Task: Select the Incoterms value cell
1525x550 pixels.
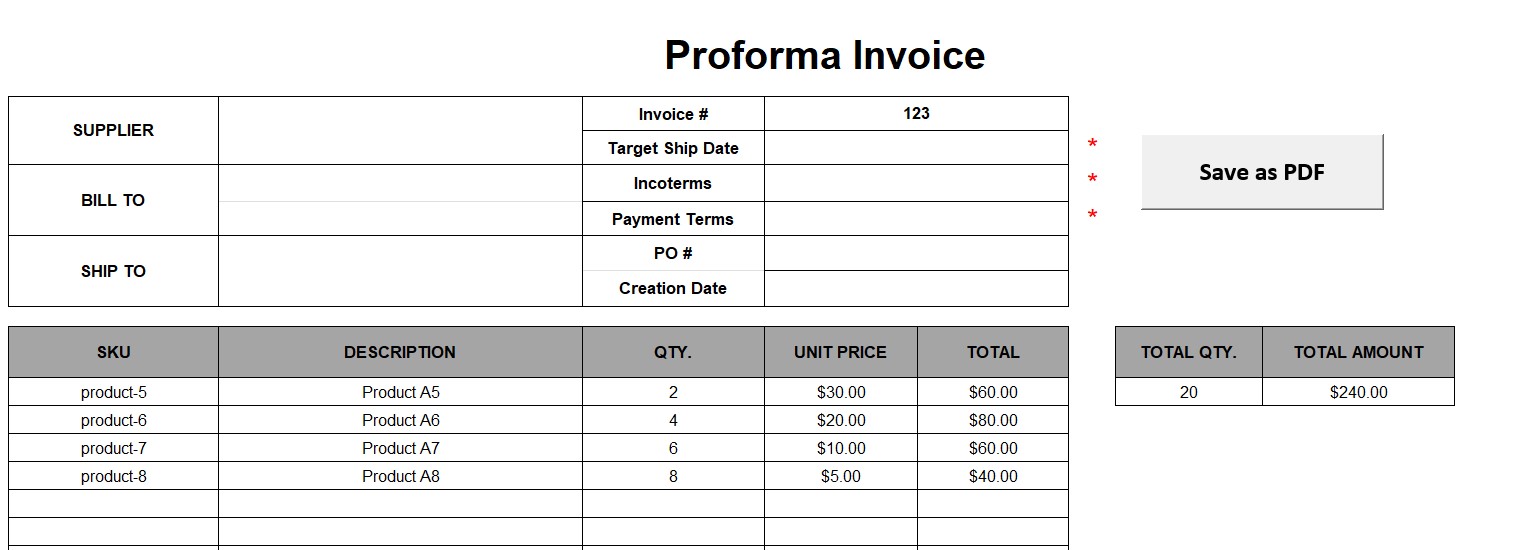Action: coord(916,183)
